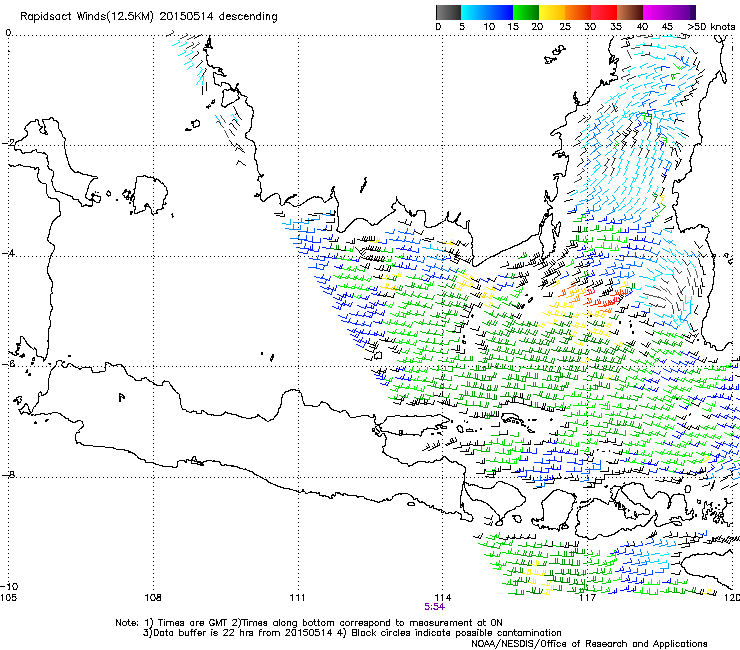The height and width of the screenshot is (650, 740).
Task: Click the date '20150514 descending' in title
Action: (x=219, y=17)
